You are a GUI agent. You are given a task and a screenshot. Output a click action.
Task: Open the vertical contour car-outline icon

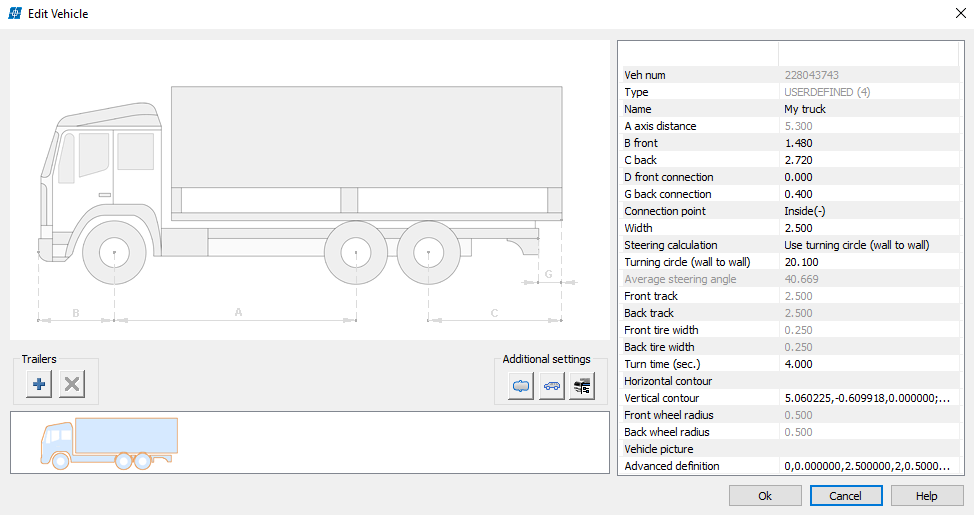pos(551,385)
